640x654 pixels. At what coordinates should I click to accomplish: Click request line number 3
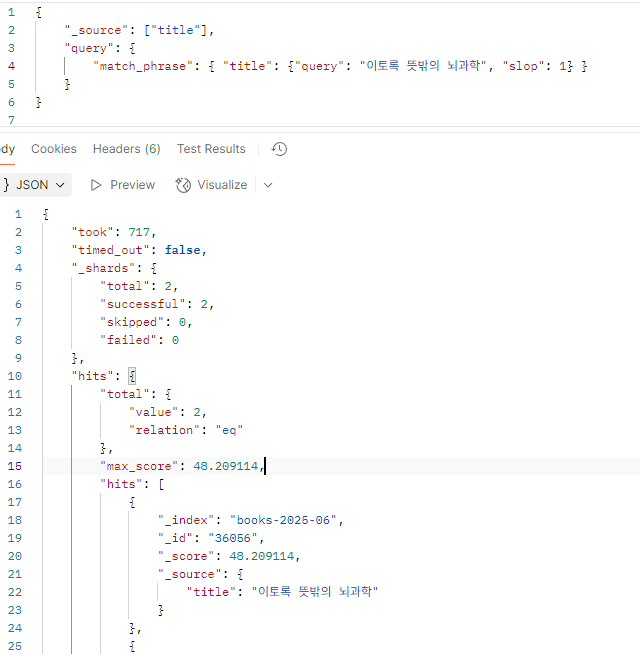point(11,48)
